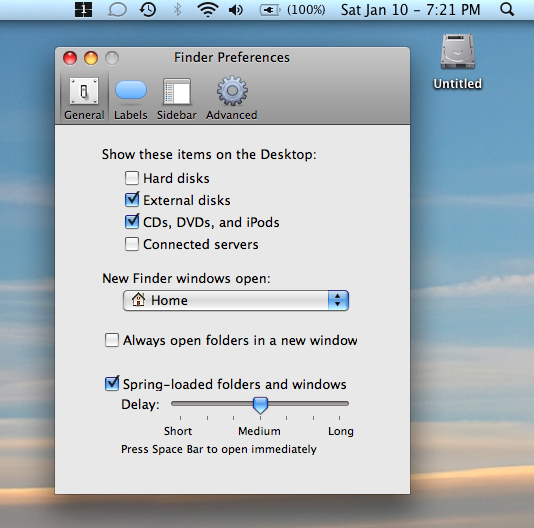Click the Short delay label
534x528 pixels.
[x=178, y=431]
